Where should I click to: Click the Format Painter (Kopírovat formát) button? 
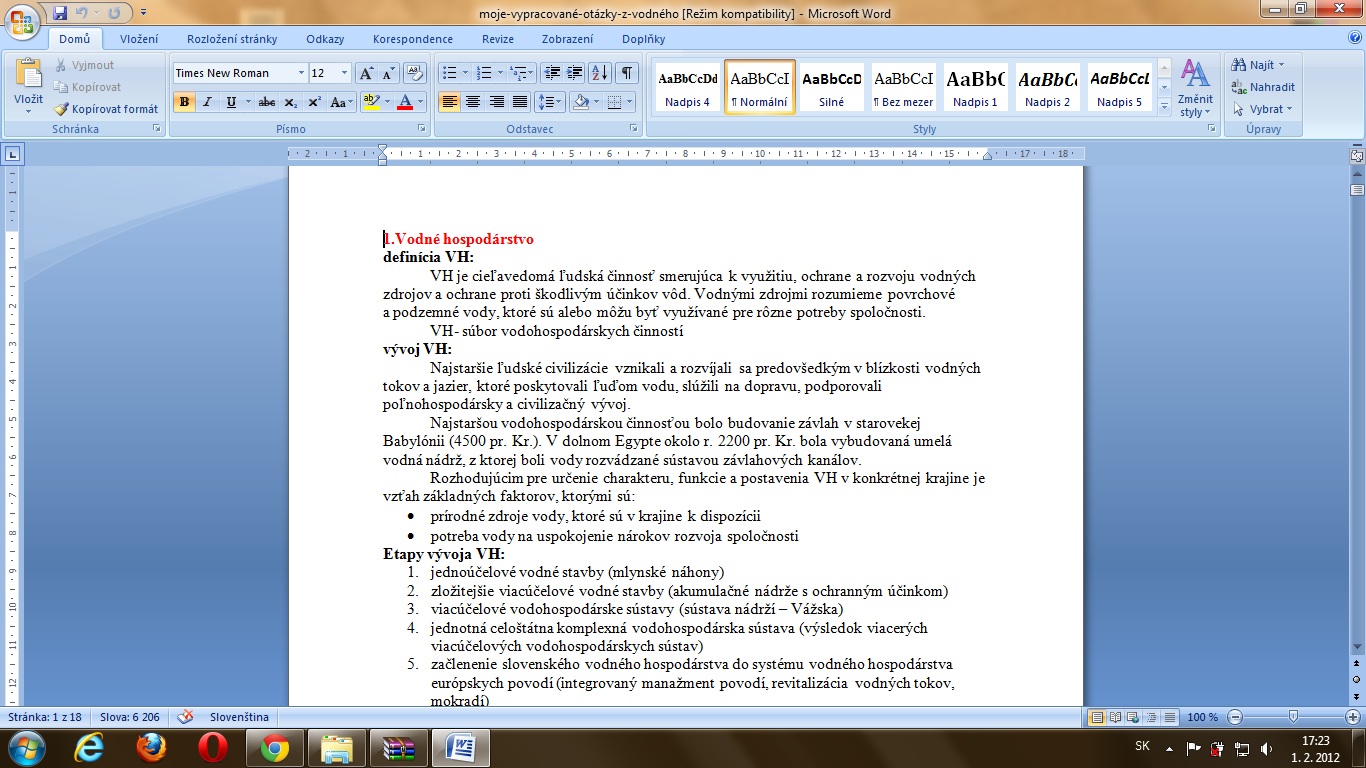[106, 109]
